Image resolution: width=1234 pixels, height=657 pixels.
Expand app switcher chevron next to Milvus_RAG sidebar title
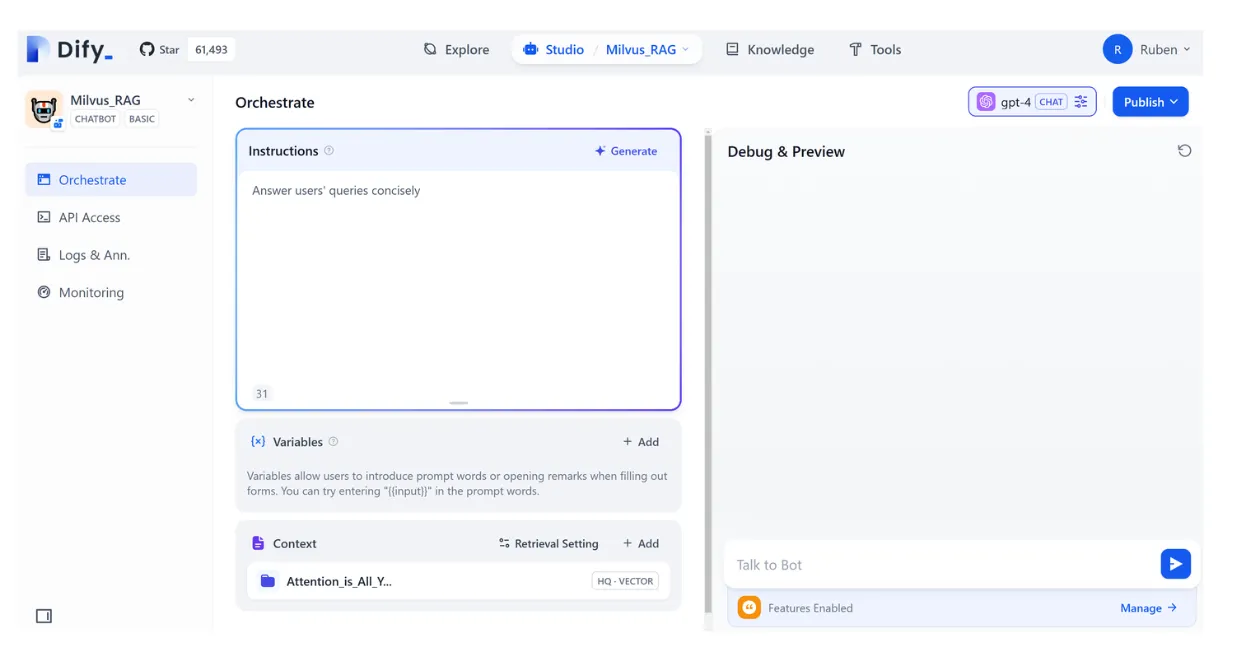click(x=191, y=100)
